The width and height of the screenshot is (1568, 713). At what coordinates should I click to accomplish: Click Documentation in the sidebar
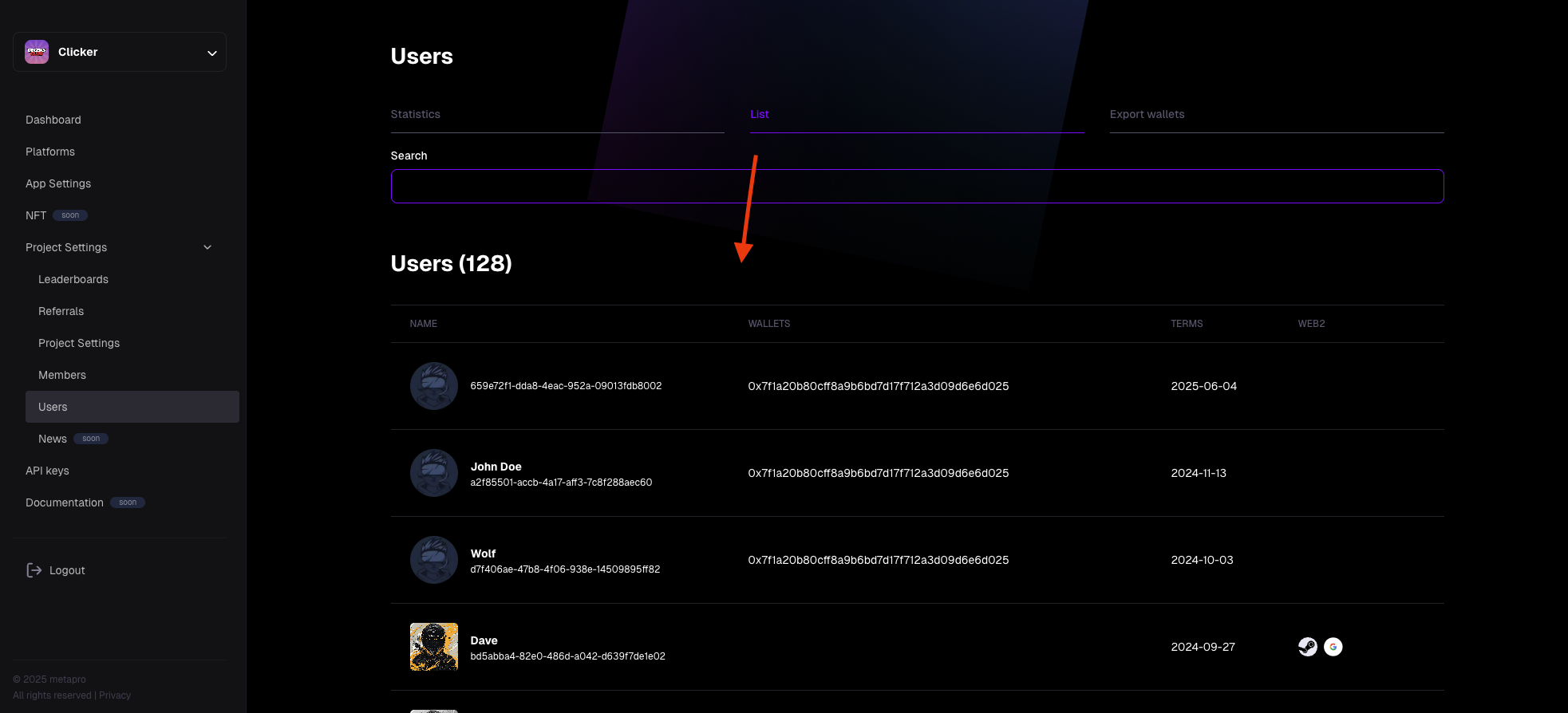point(65,502)
